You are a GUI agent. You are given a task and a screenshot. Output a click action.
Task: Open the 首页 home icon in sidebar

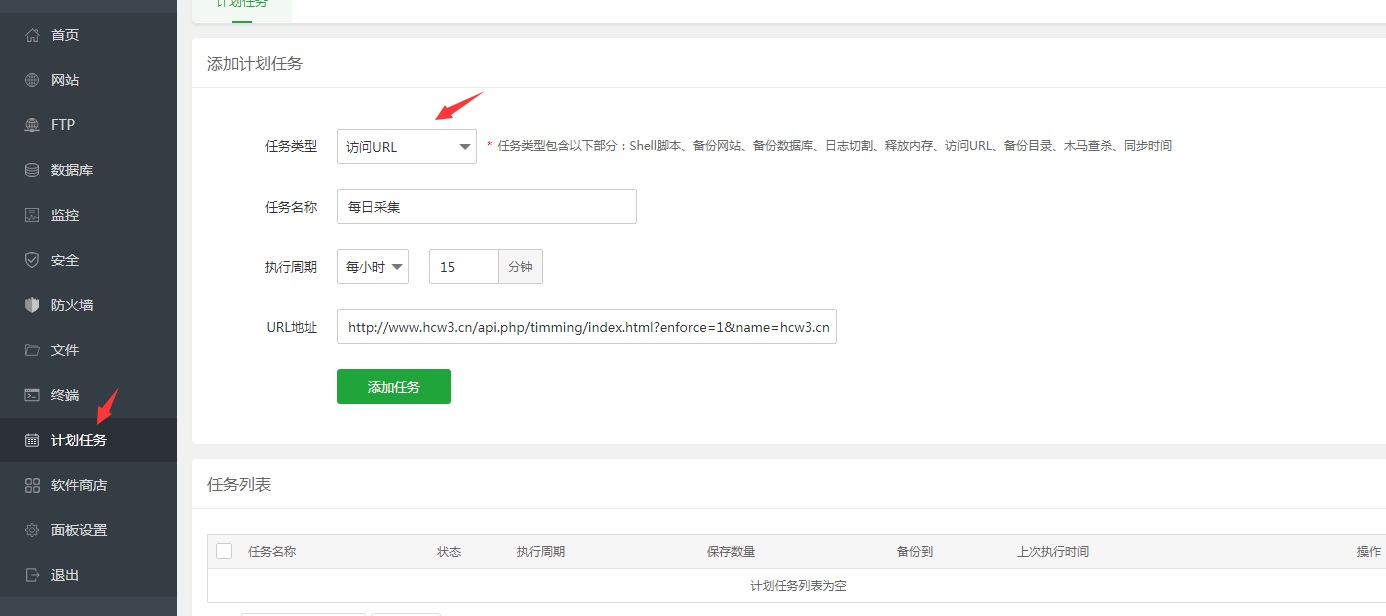33,34
